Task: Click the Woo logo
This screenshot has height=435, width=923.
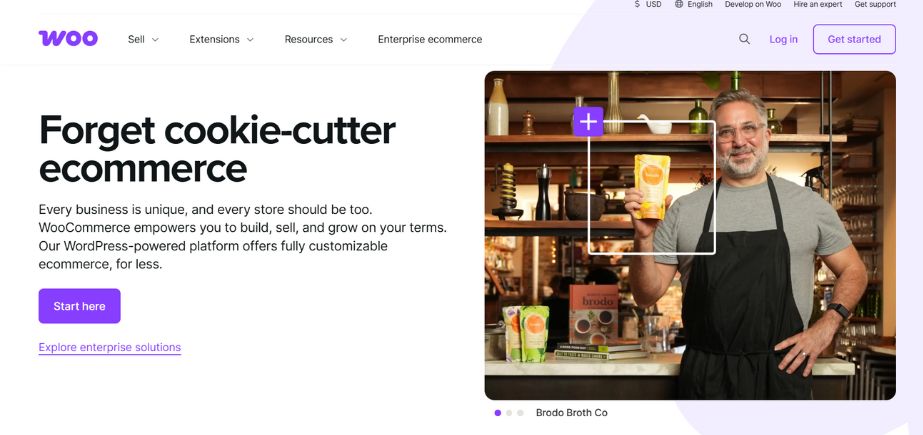Action: click(68, 39)
